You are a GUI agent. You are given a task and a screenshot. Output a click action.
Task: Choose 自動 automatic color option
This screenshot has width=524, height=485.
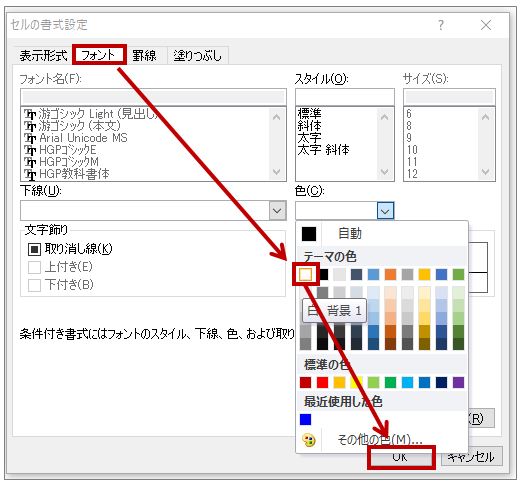[x=382, y=233]
